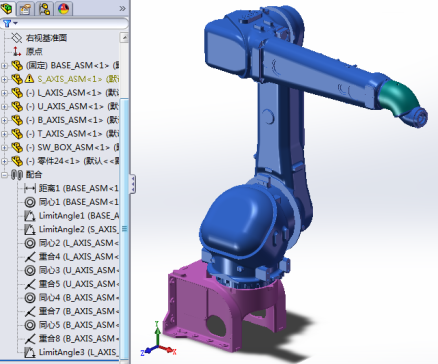Image resolution: width=438 pixels, height=364 pixels.
Task: Select the 距离1 distance mate icon
Action: point(30,188)
